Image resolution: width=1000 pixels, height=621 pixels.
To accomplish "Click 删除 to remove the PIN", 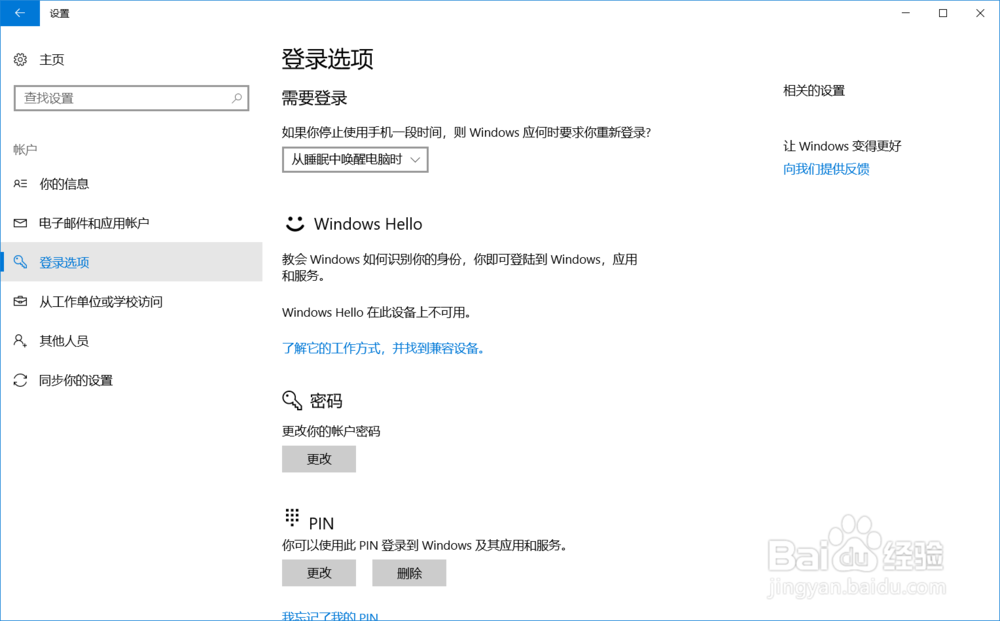I will pos(409,573).
